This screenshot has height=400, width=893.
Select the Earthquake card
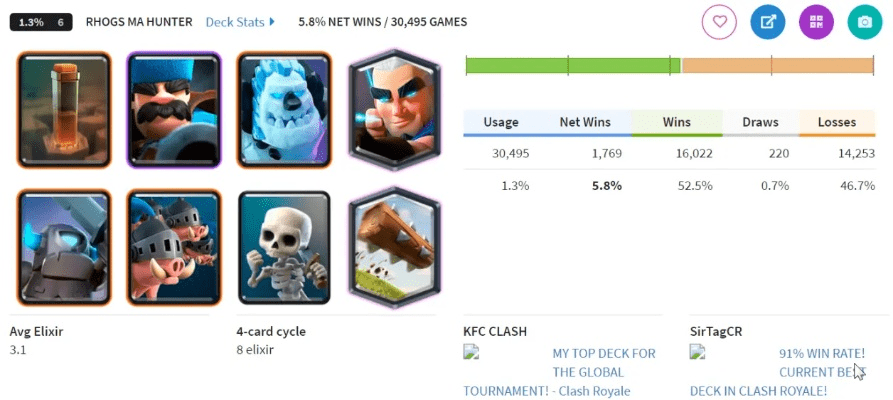tap(64, 110)
